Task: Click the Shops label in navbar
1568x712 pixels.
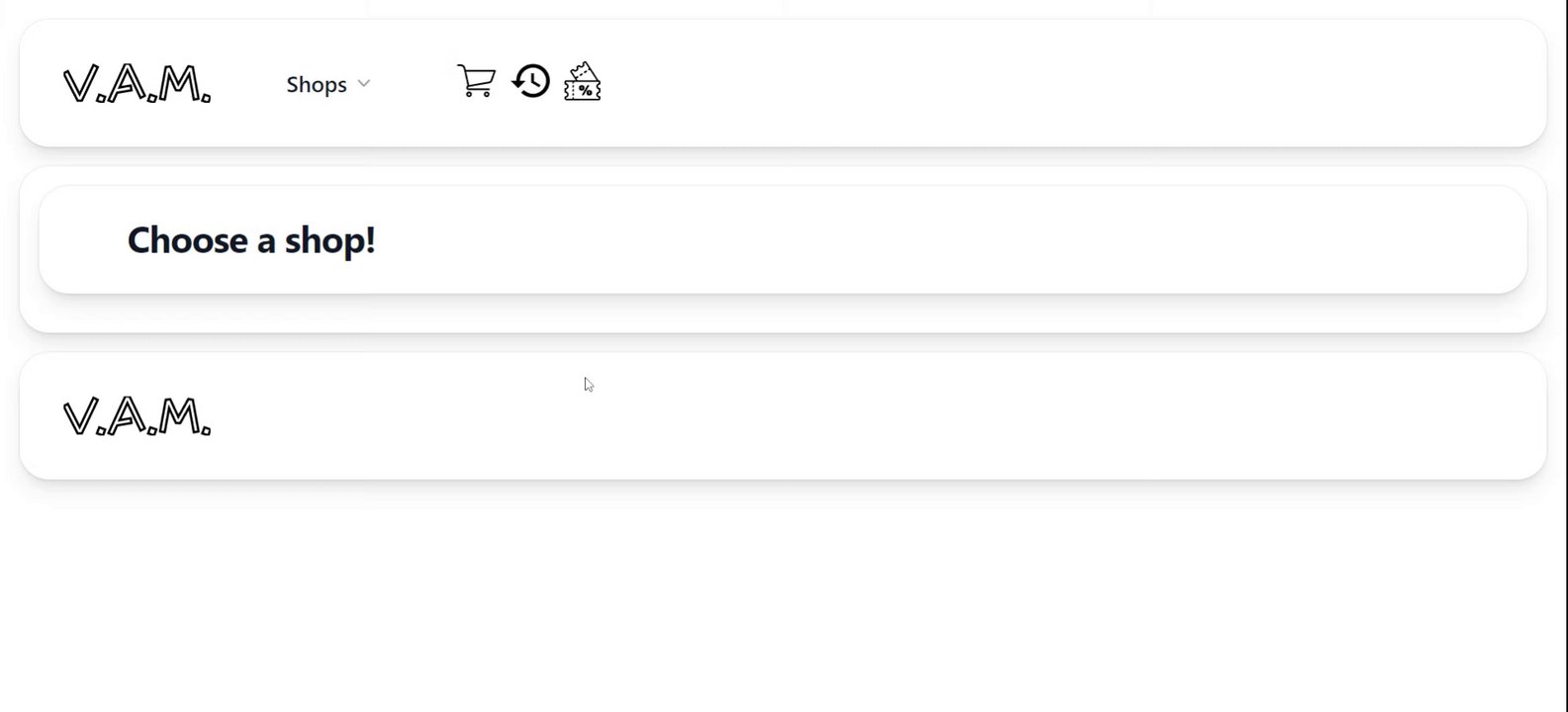Action: (317, 84)
